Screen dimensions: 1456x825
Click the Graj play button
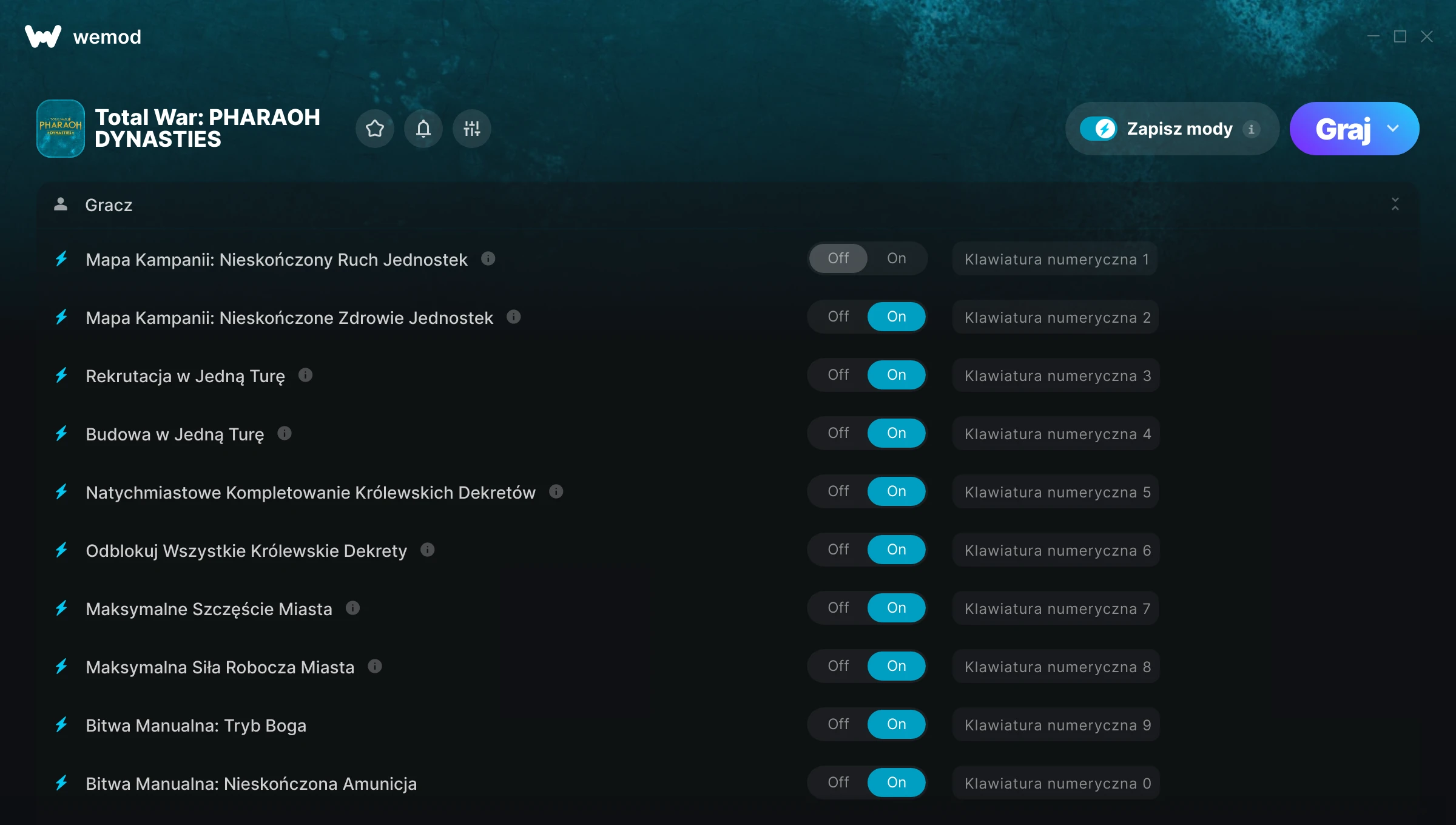click(x=1342, y=129)
